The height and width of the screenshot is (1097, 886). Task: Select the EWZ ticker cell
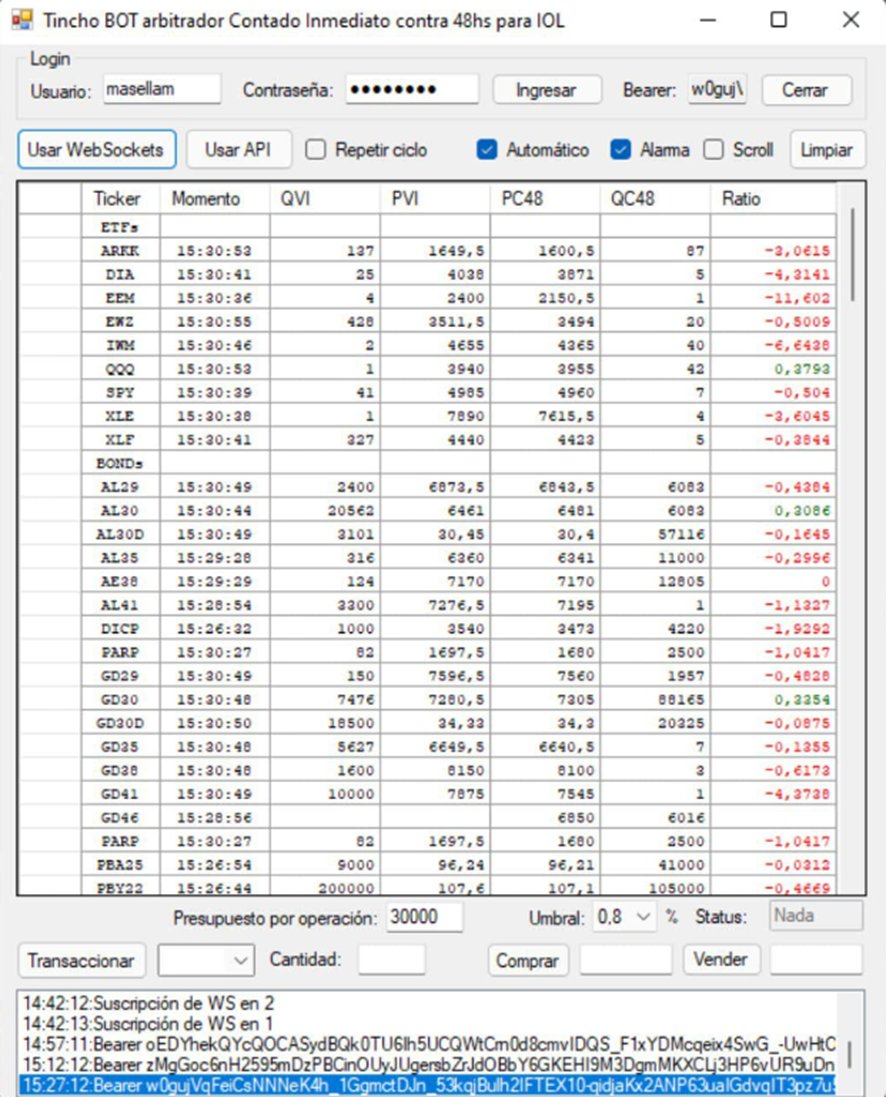121,322
